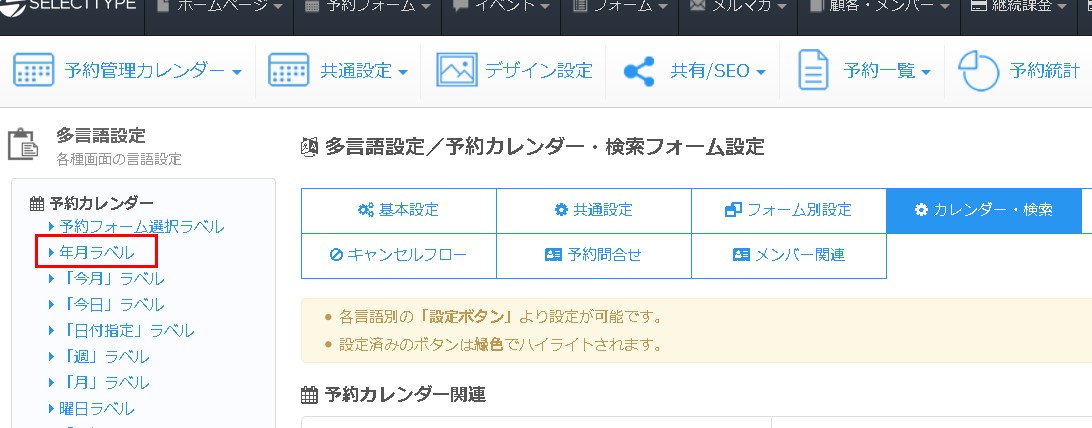Open the イベント menu
The width and height of the screenshot is (1092, 428).
click(x=501, y=7)
